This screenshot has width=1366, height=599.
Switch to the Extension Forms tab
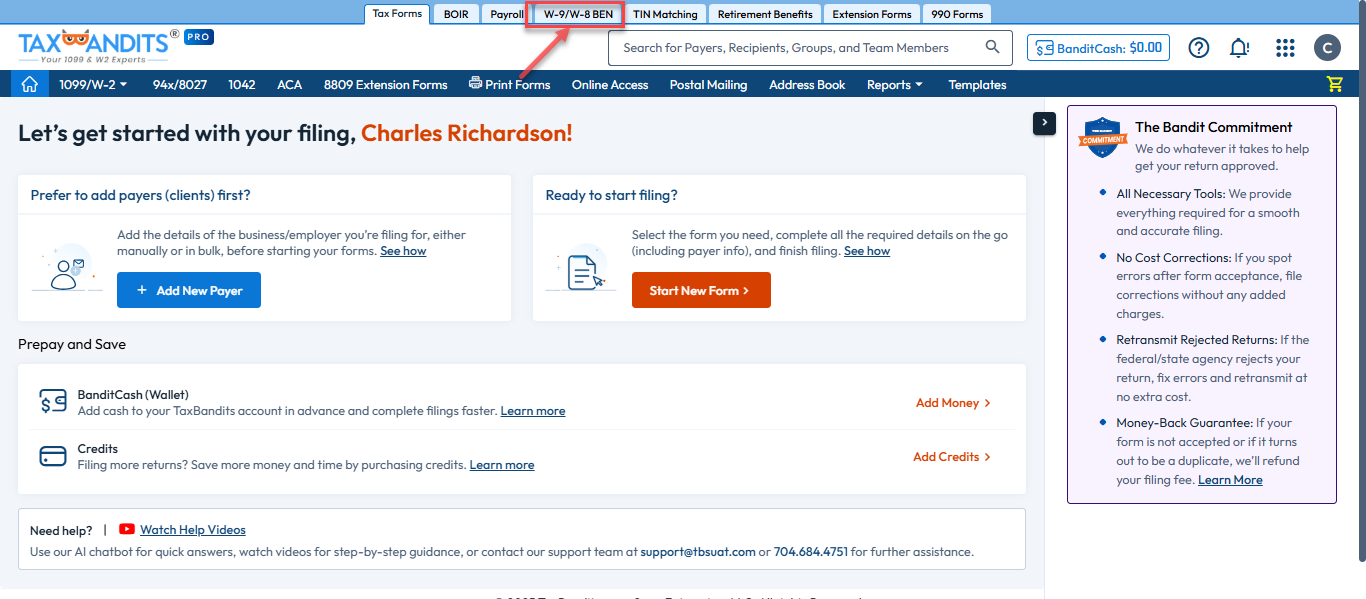[x=872, y=14]
